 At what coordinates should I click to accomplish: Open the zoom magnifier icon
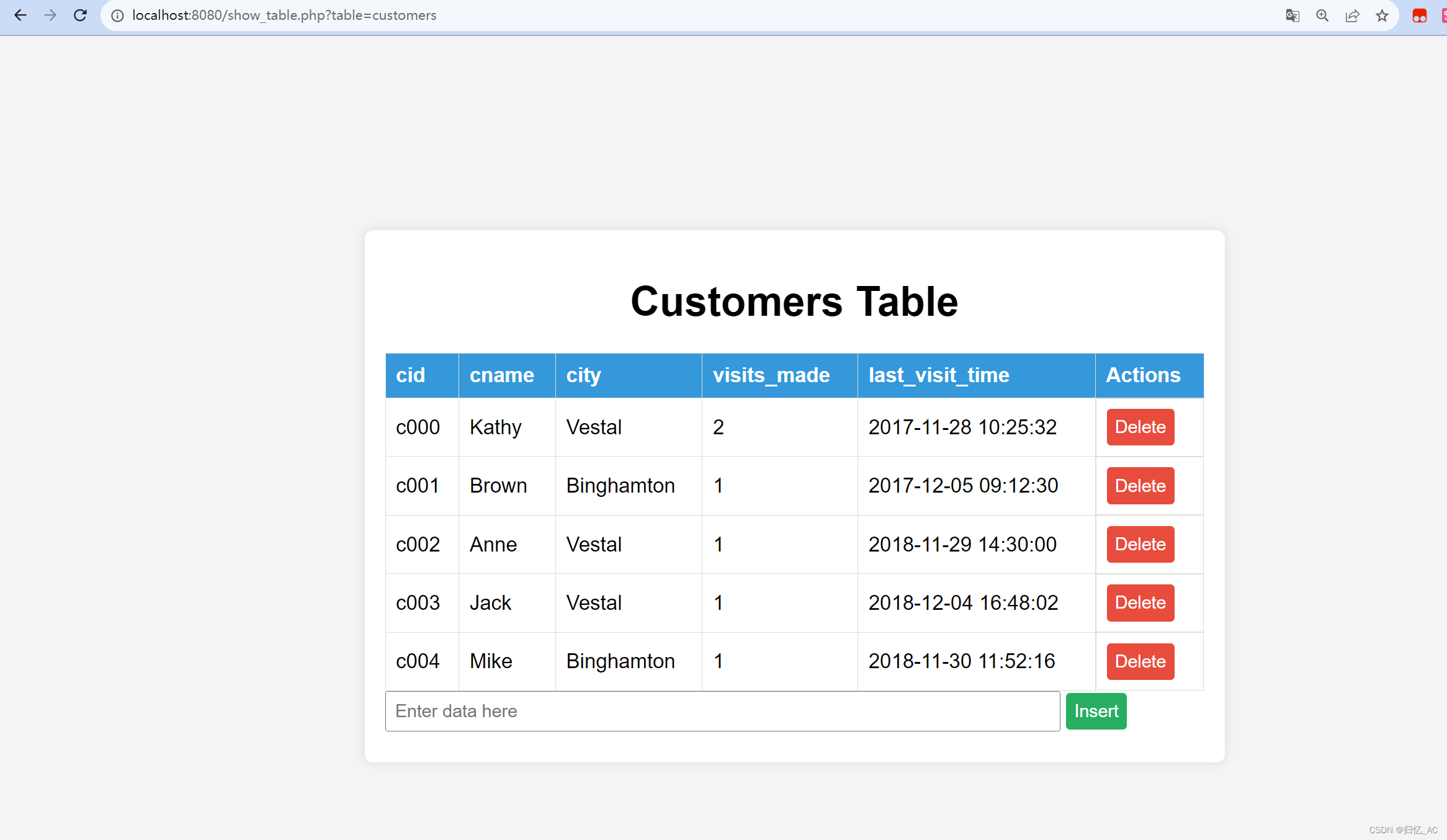pyautogui.click(x=1322, y=16)
